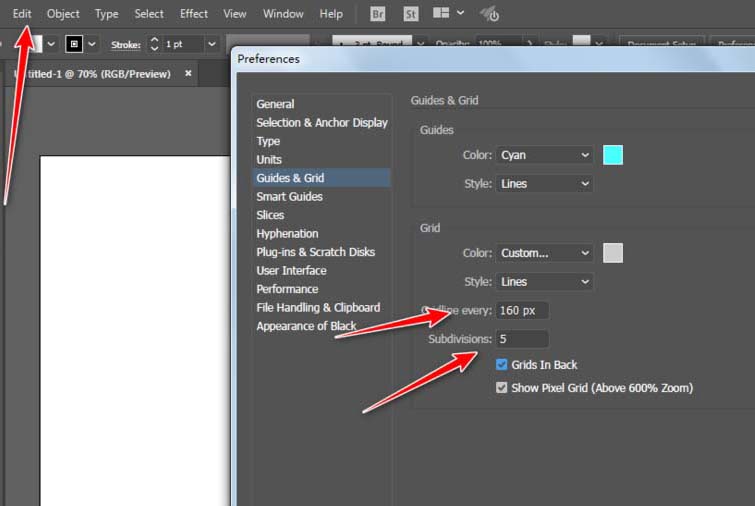Screen dimensions: 755x506
Task: Open the Guides Color dropdown showing Cyan
Action: point(544,155)
